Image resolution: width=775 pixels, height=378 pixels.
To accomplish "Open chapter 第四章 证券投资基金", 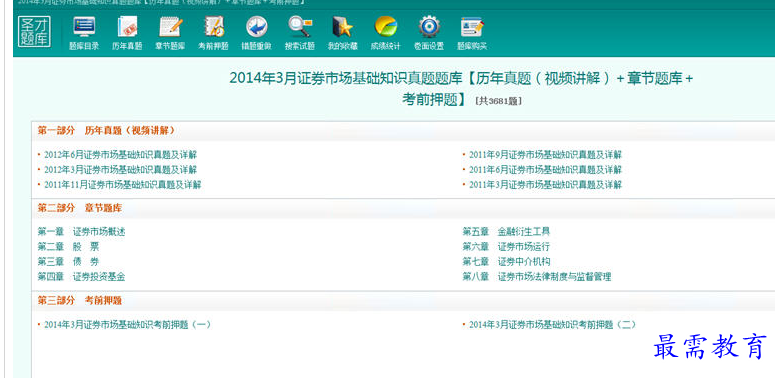I will pos(81,277).
